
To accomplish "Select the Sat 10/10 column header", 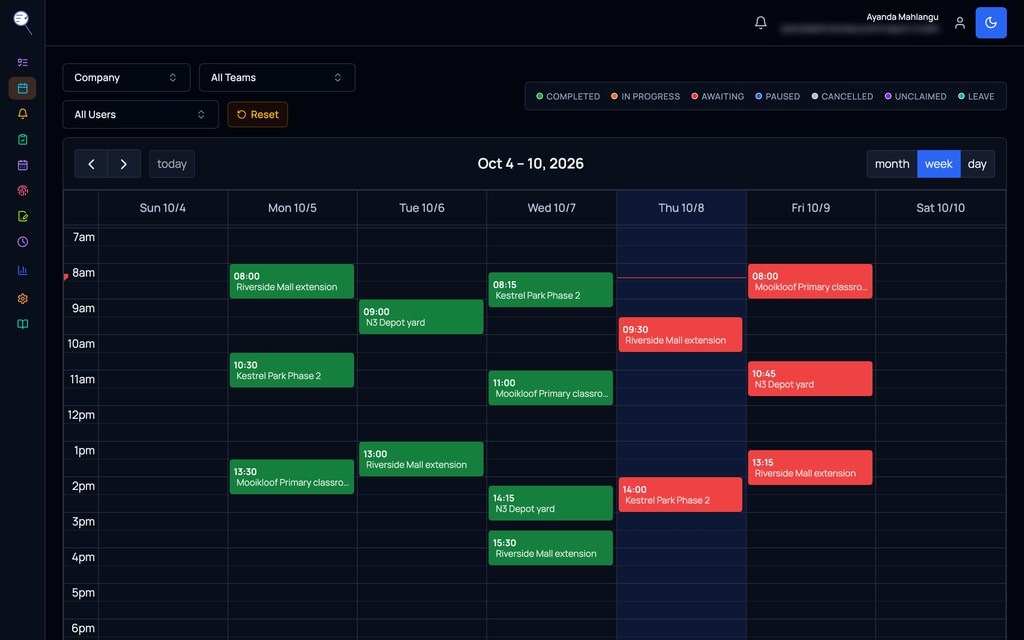I will 940,208.
